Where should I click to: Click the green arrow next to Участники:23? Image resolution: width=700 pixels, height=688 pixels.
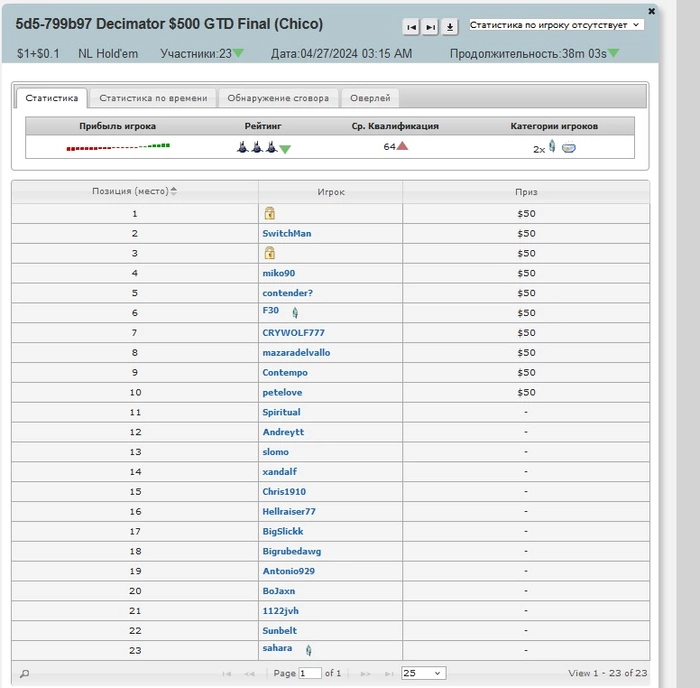tap(238, 54)
